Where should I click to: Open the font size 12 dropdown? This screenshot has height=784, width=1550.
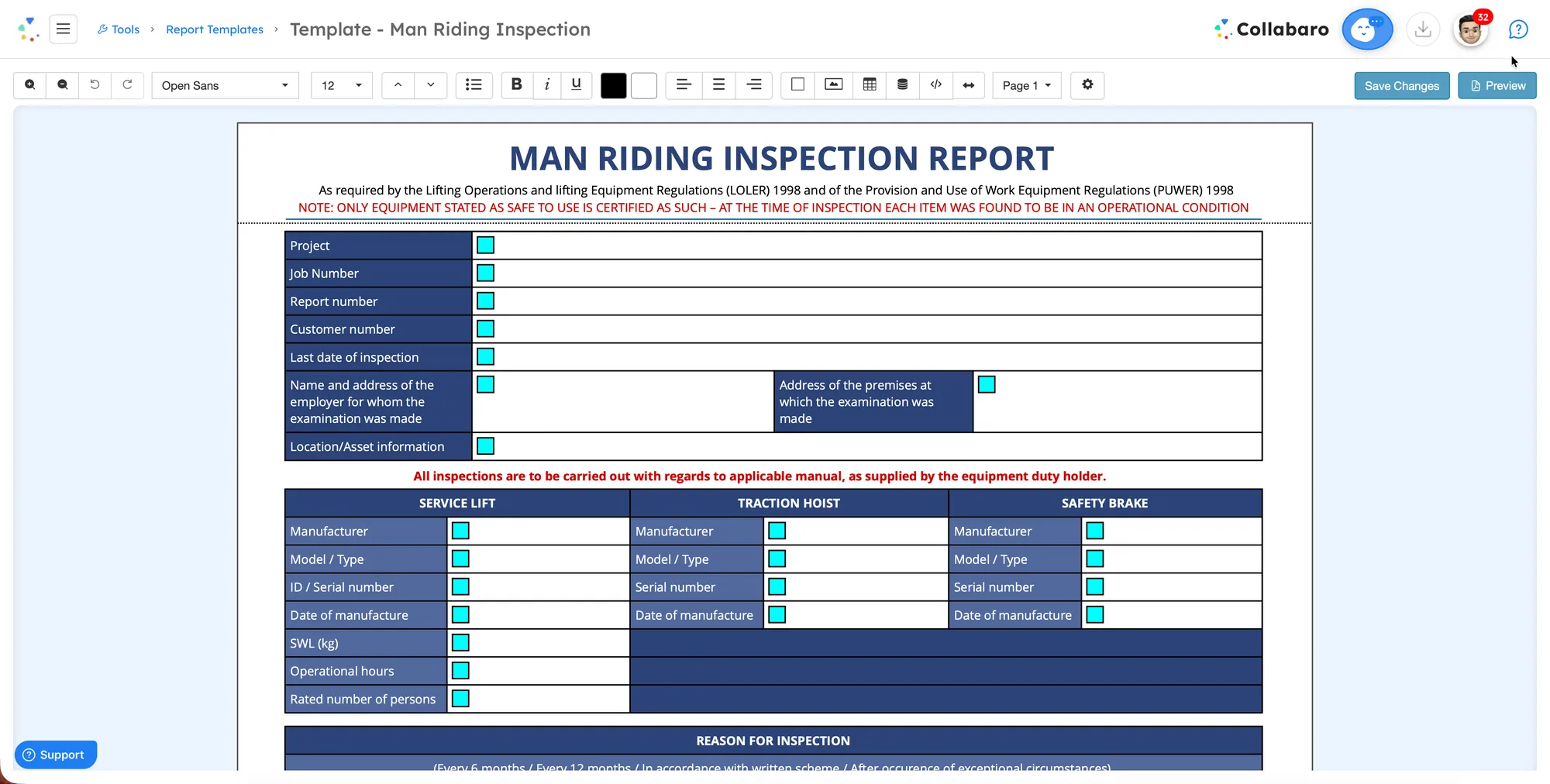(x=342, y=85)
